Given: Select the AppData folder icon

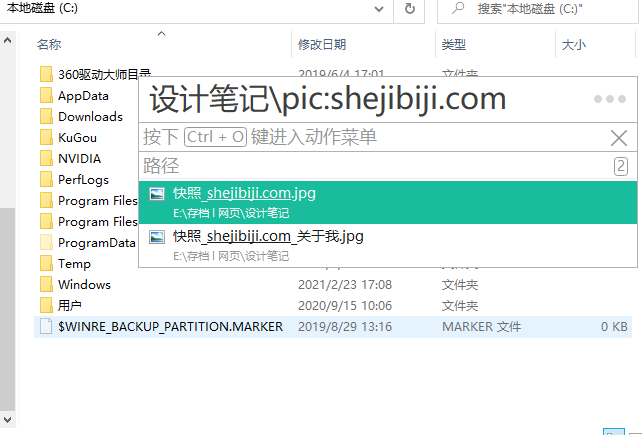Looking at the screenshot, I should 46,95.
